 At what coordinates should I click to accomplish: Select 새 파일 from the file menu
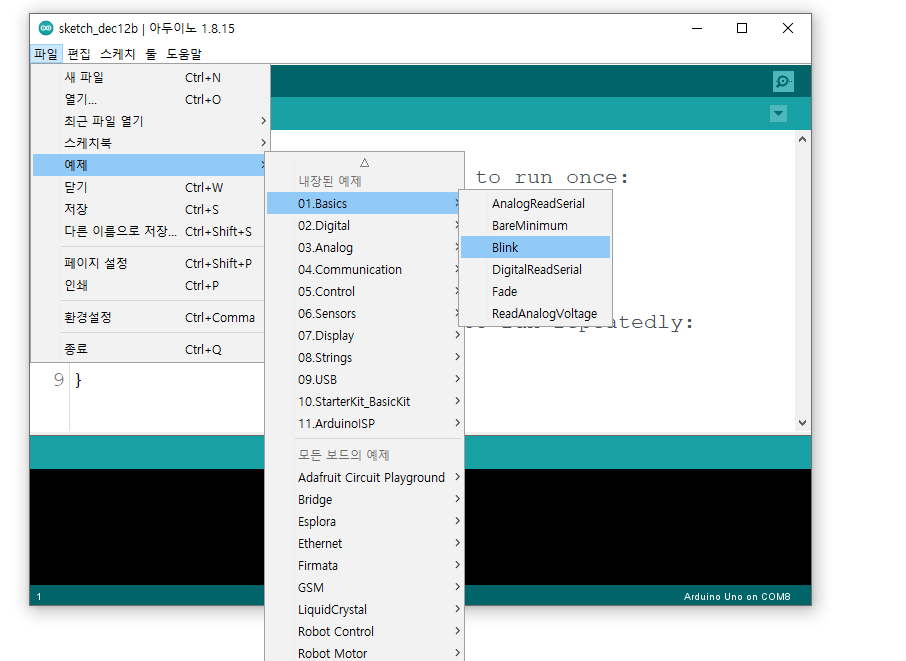[x=150, y=77]
